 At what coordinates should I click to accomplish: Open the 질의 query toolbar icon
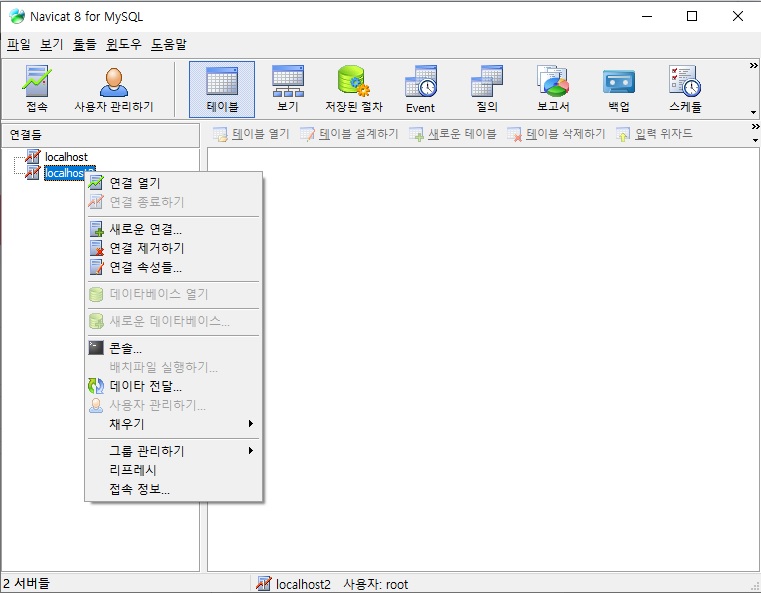(487, 89)
